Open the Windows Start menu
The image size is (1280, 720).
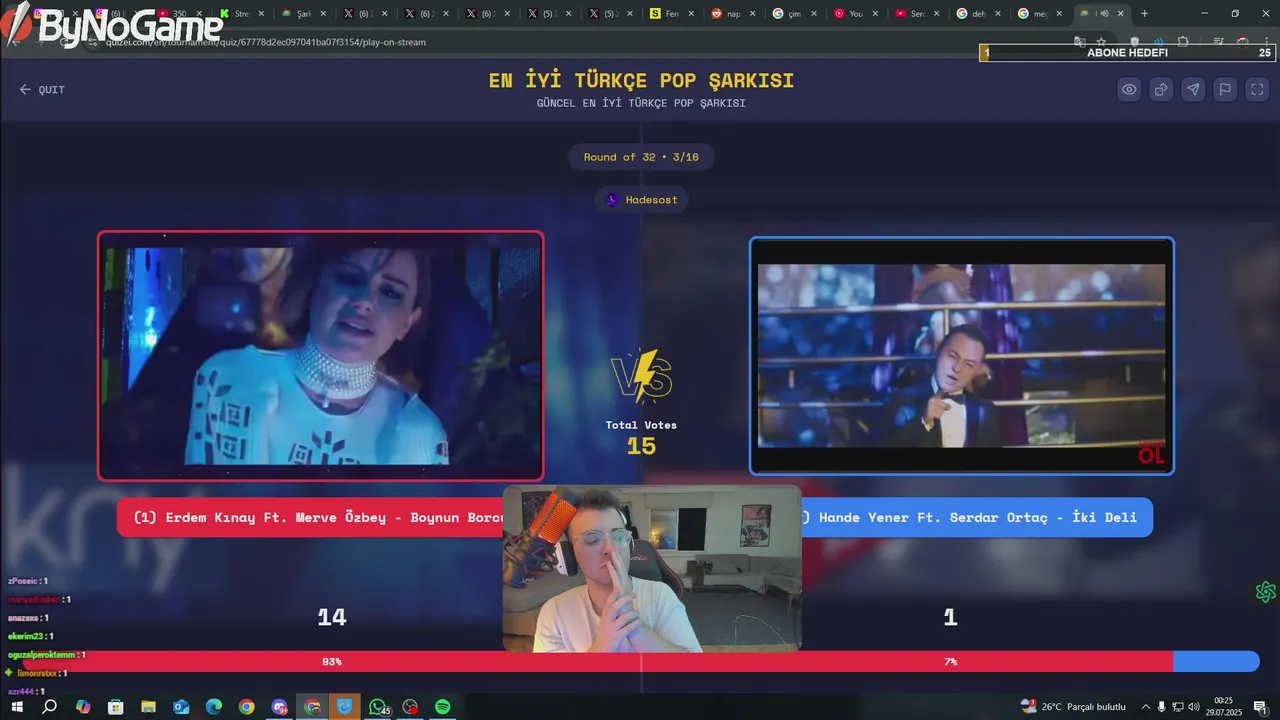point(16,707)
